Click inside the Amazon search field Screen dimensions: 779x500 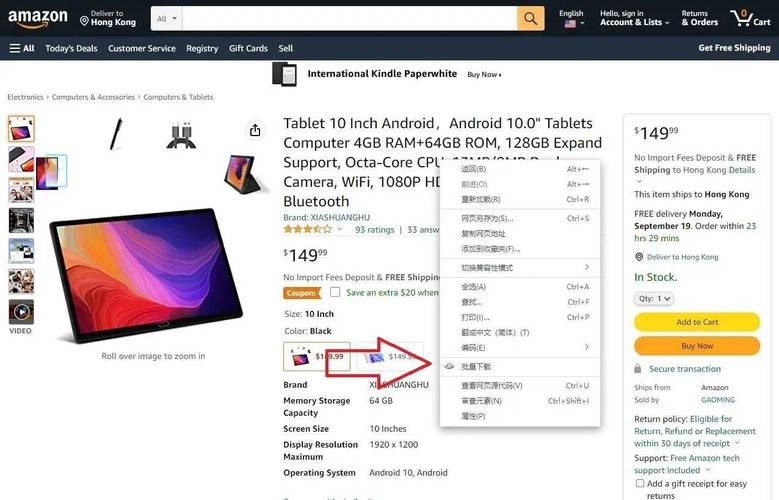[x=350, y=18]
